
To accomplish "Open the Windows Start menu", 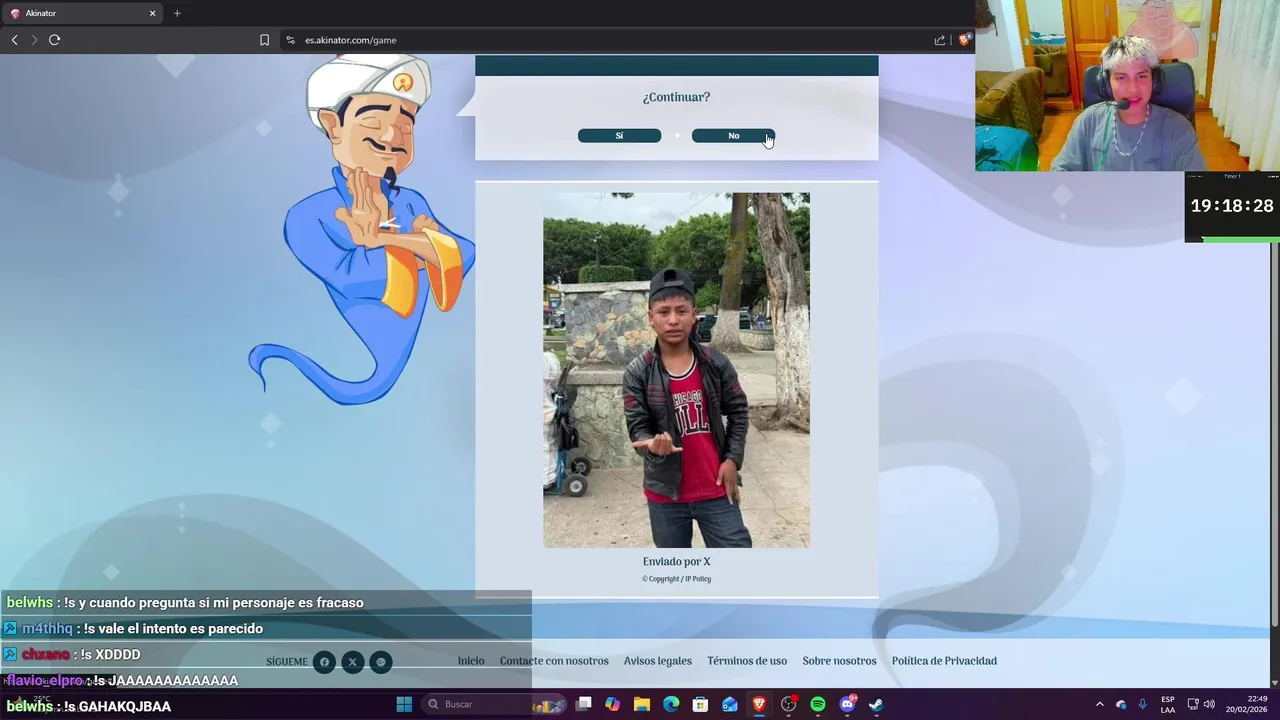I will [404, 704].
